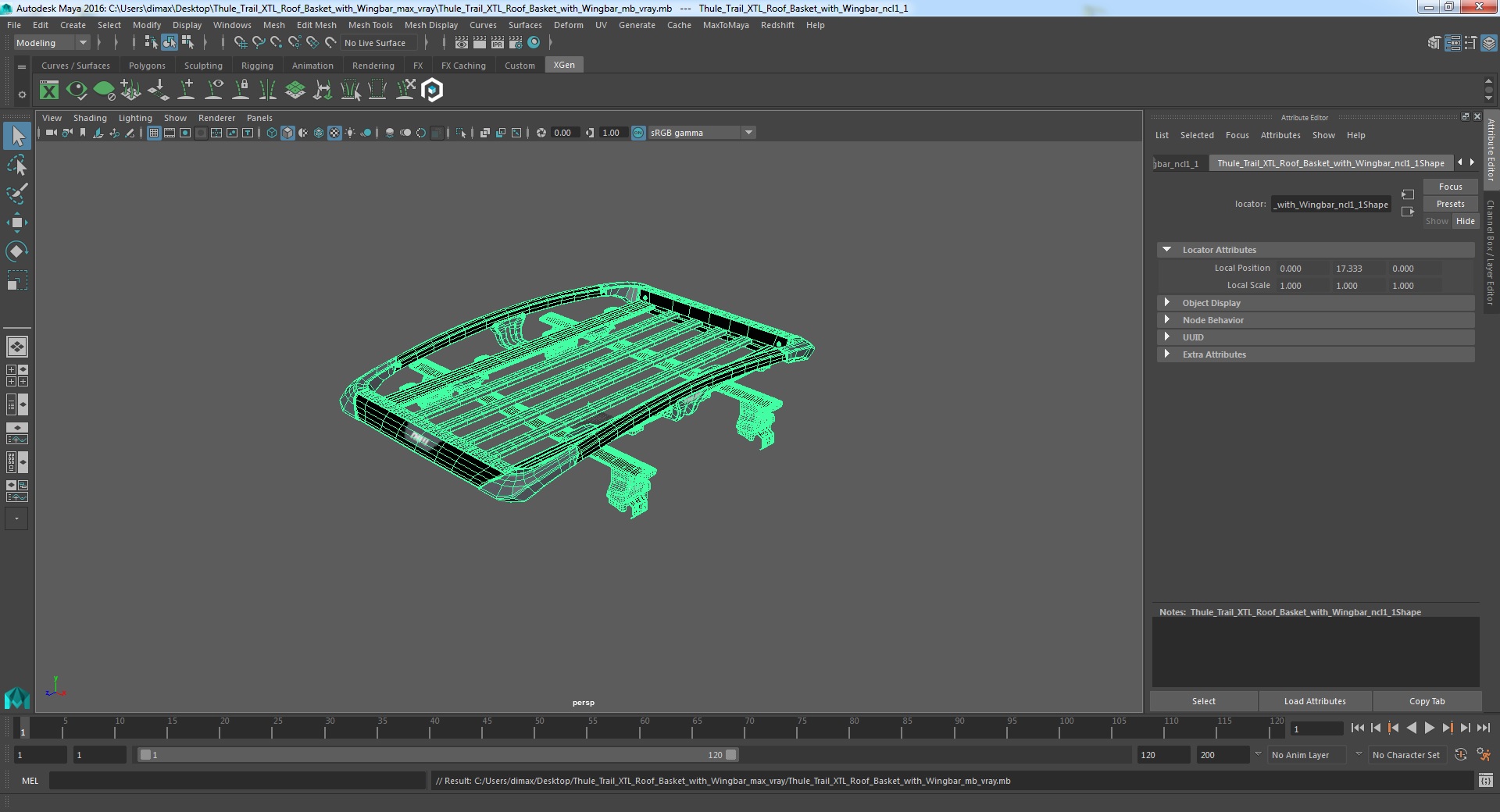Click the Copy Tab button
This screenshot has height=812, width=1500.
(1427, 701)
